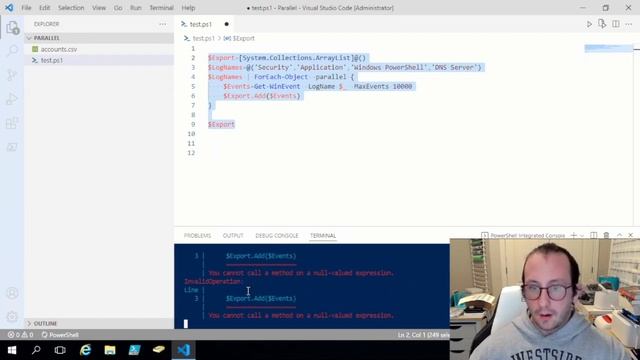Open the Run menu
Screen dimensions: 640x360
pos(136,8)
